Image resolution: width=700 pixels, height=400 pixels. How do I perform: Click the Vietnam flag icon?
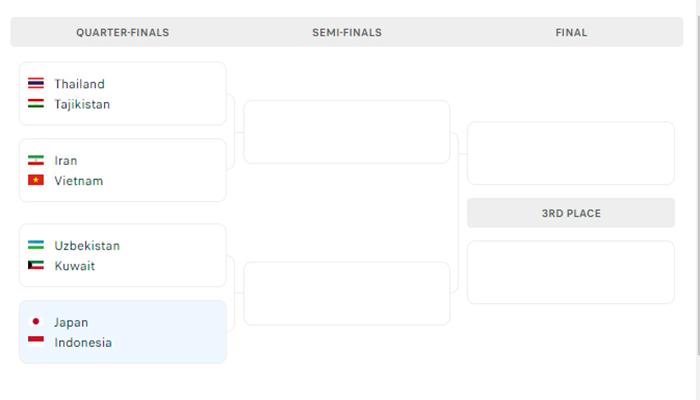[x=36, y=181]
